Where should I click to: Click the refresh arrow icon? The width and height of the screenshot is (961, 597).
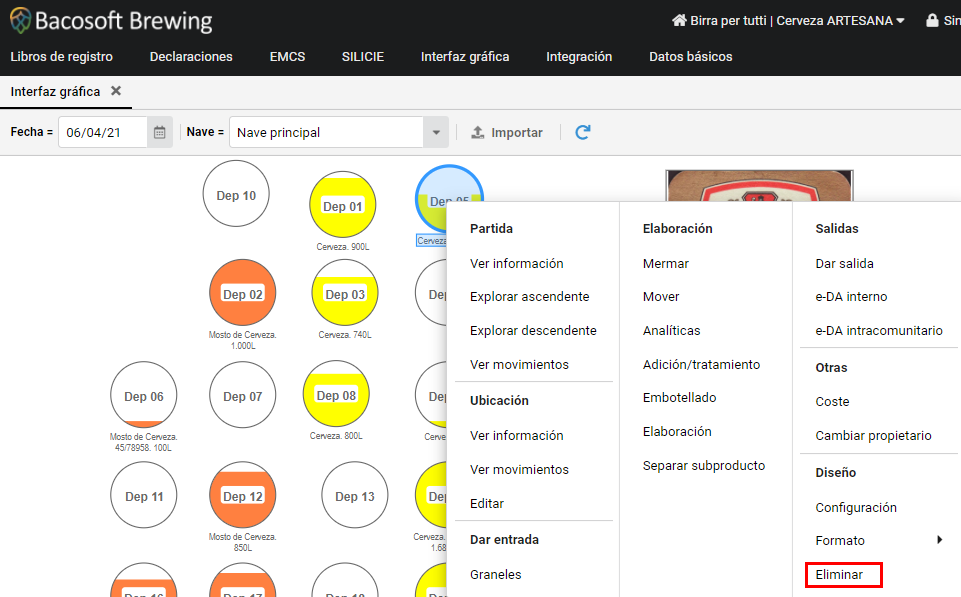point(583,132)
